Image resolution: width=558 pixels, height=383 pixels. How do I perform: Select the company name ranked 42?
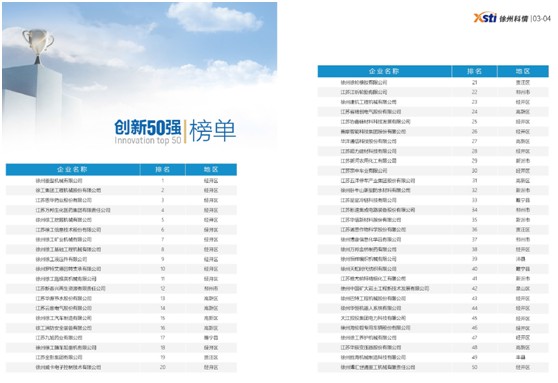tap(385, 288)
